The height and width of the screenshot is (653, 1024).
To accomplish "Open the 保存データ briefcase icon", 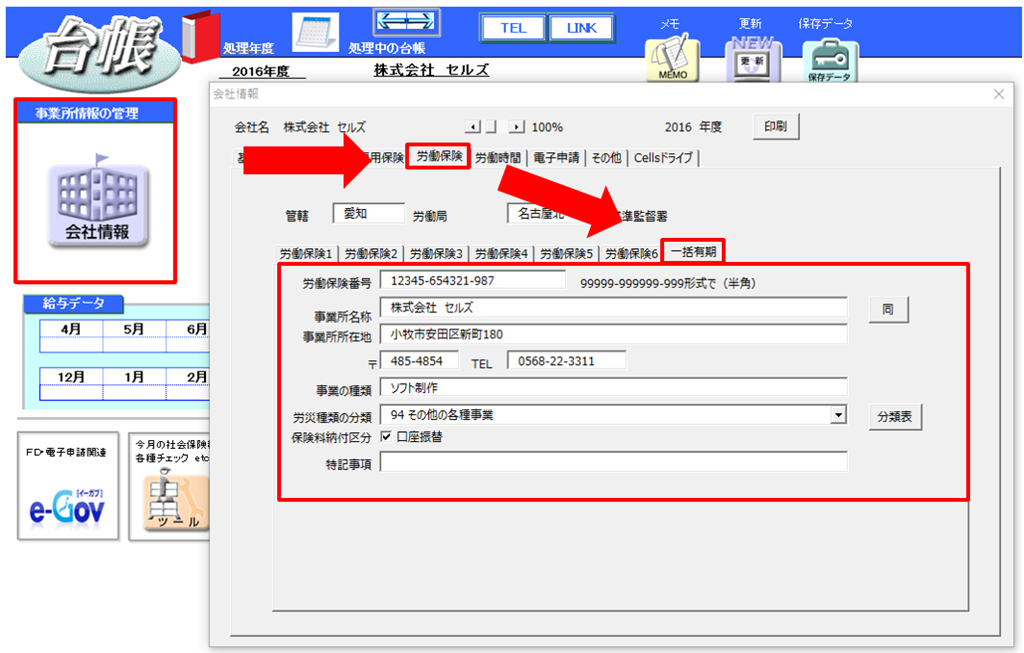I will pos(830,60).
